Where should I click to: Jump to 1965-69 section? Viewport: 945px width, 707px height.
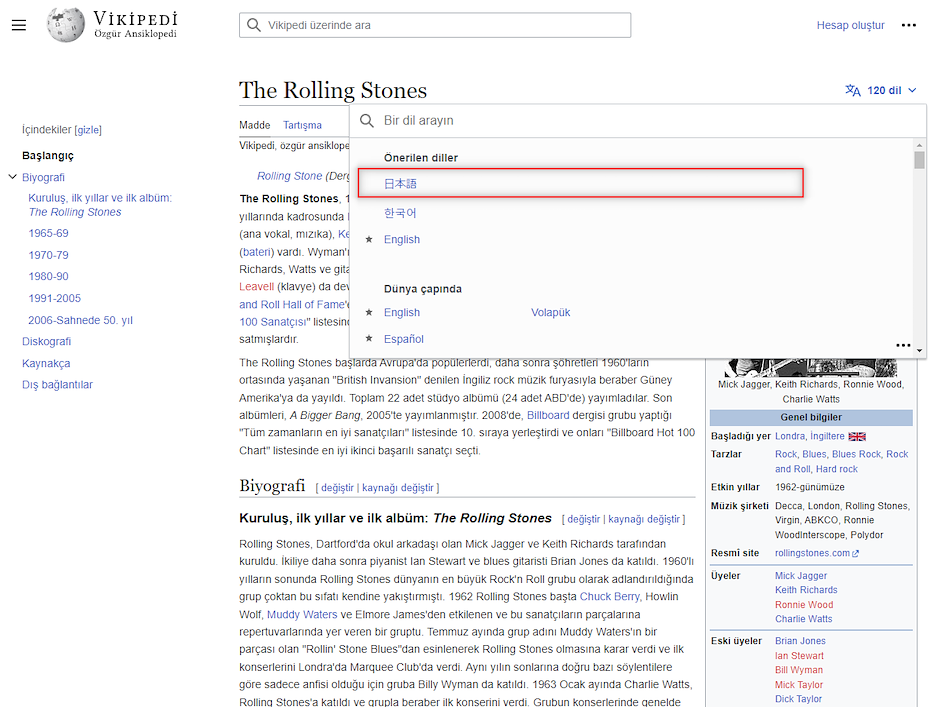coord(48,233)
